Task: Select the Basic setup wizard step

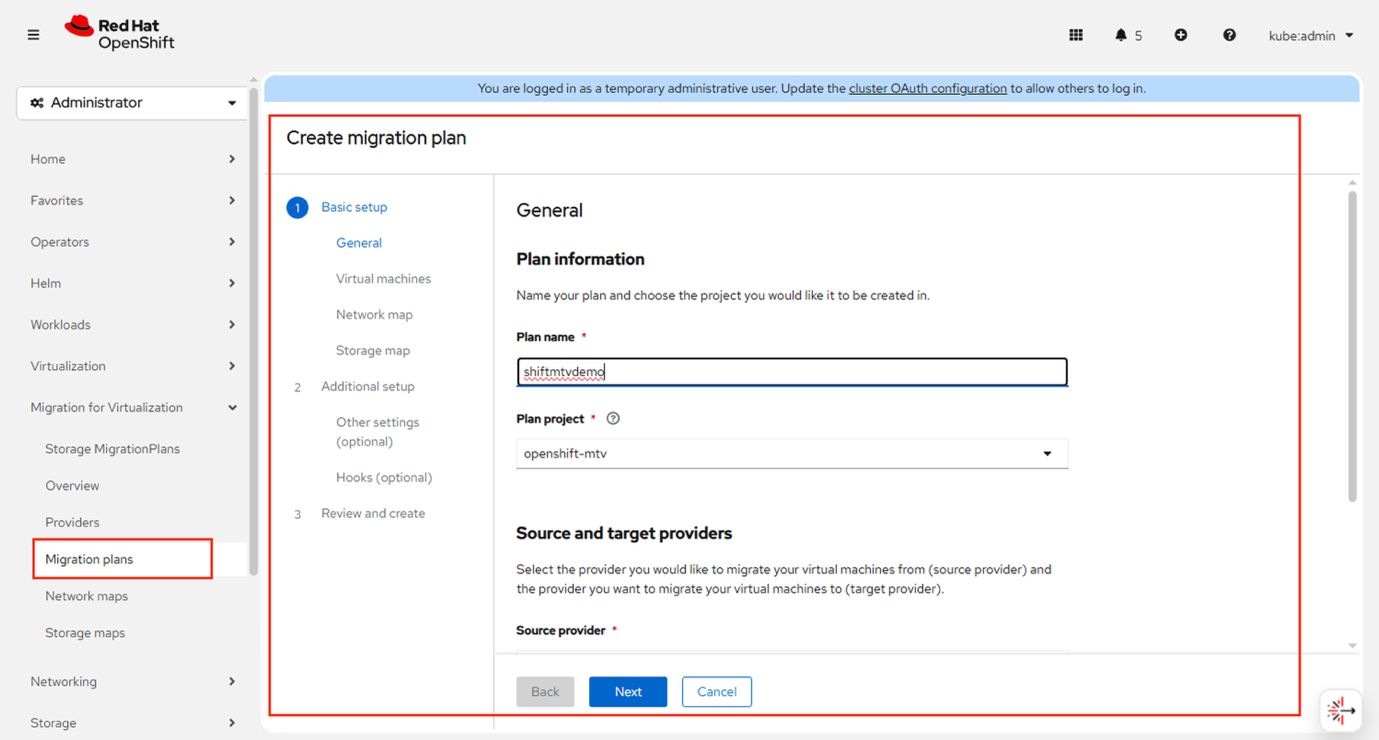Action: pos(354,206)
